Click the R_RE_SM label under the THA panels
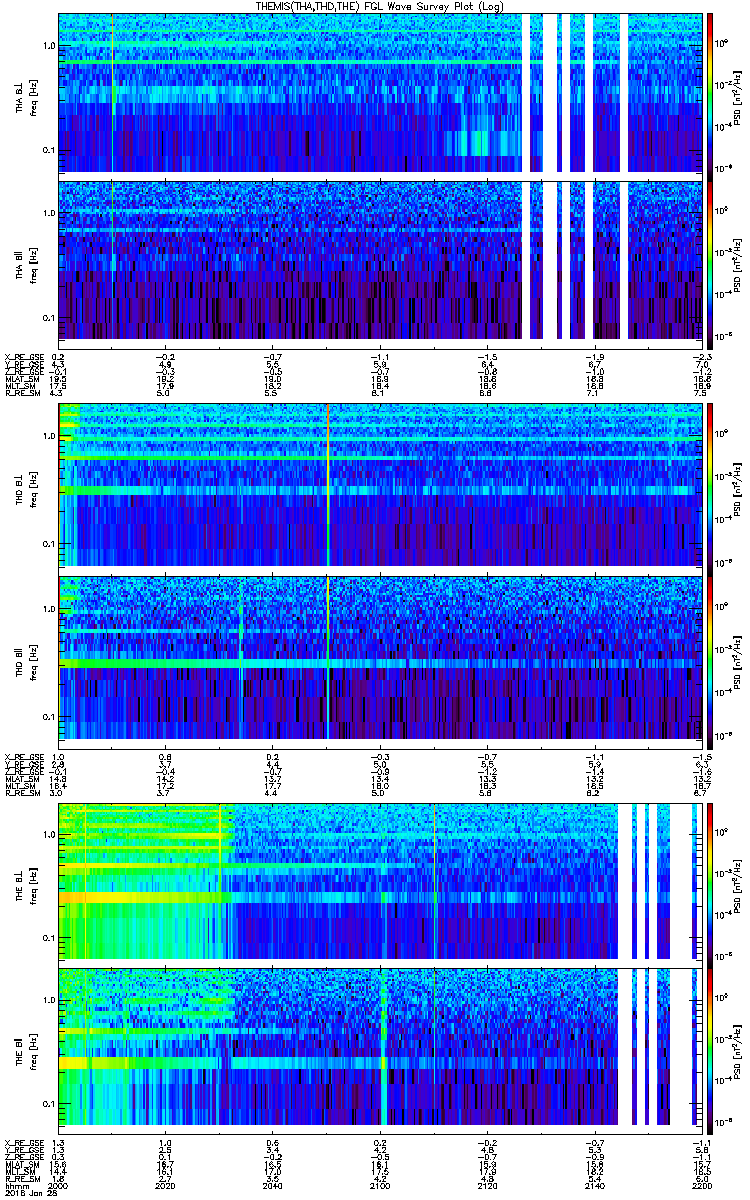 point(20,395)
